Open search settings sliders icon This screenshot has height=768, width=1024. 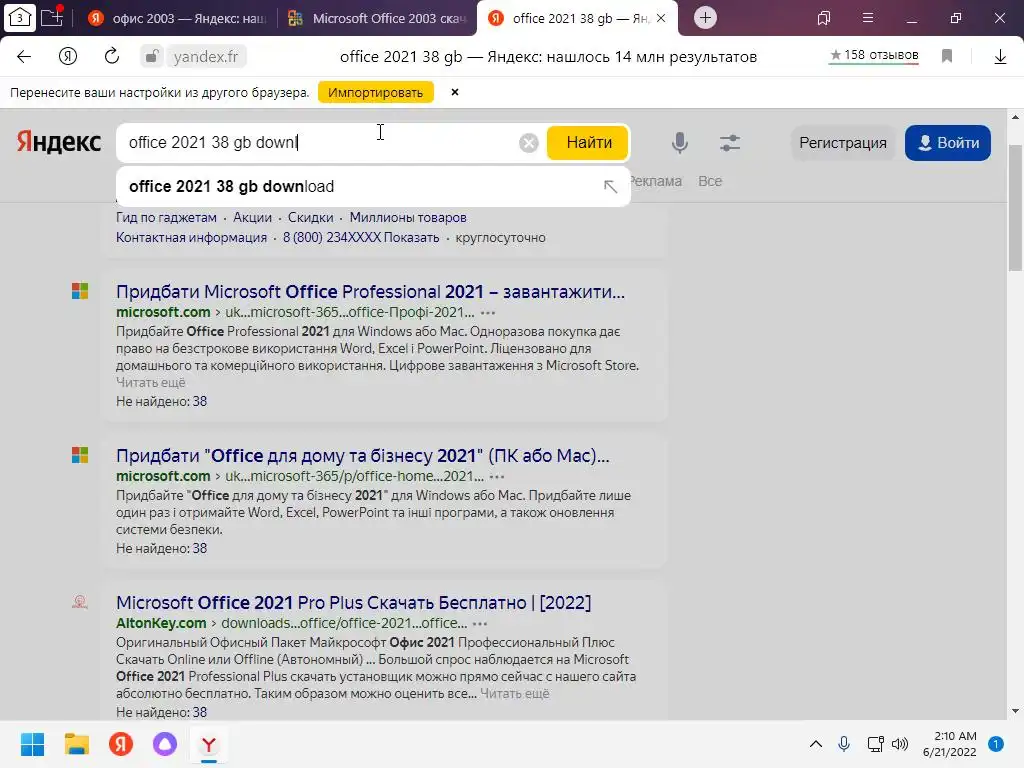pos(729,142)
